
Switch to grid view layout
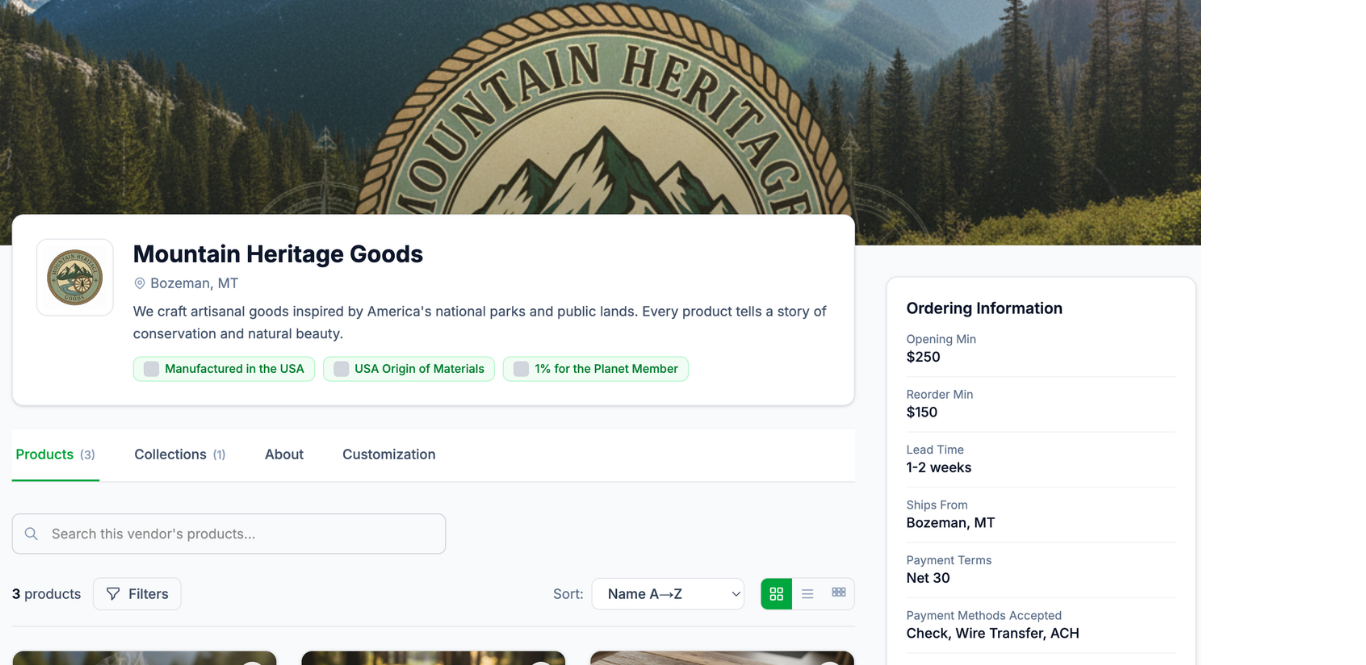click(776, 594)
